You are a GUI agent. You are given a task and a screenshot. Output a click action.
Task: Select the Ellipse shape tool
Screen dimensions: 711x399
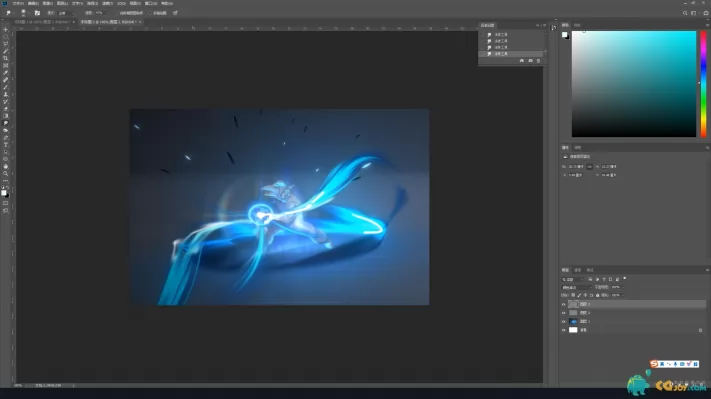[5, 159]
